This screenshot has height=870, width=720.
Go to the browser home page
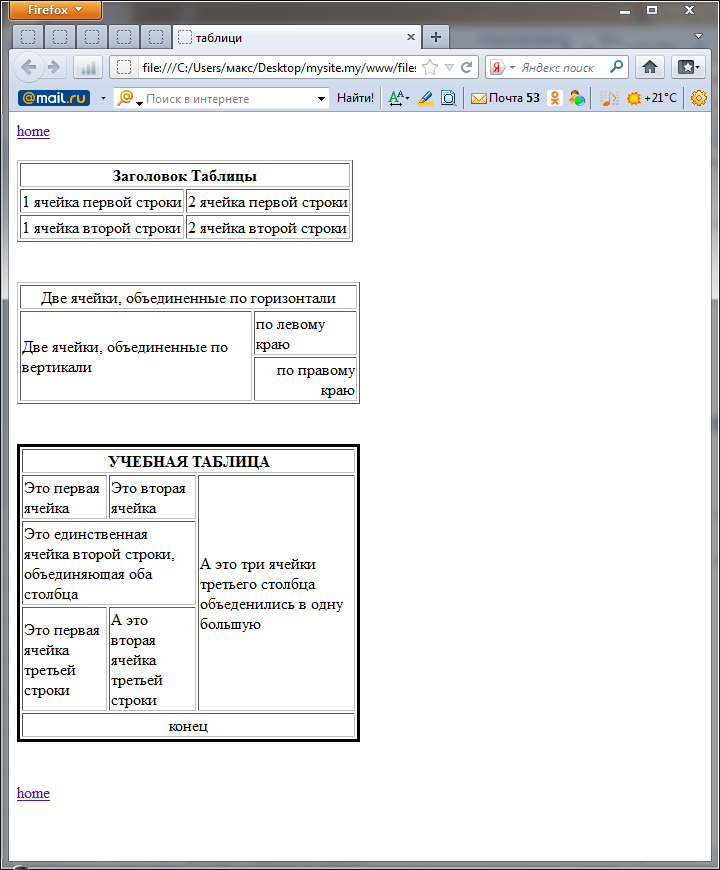point(650,68)
